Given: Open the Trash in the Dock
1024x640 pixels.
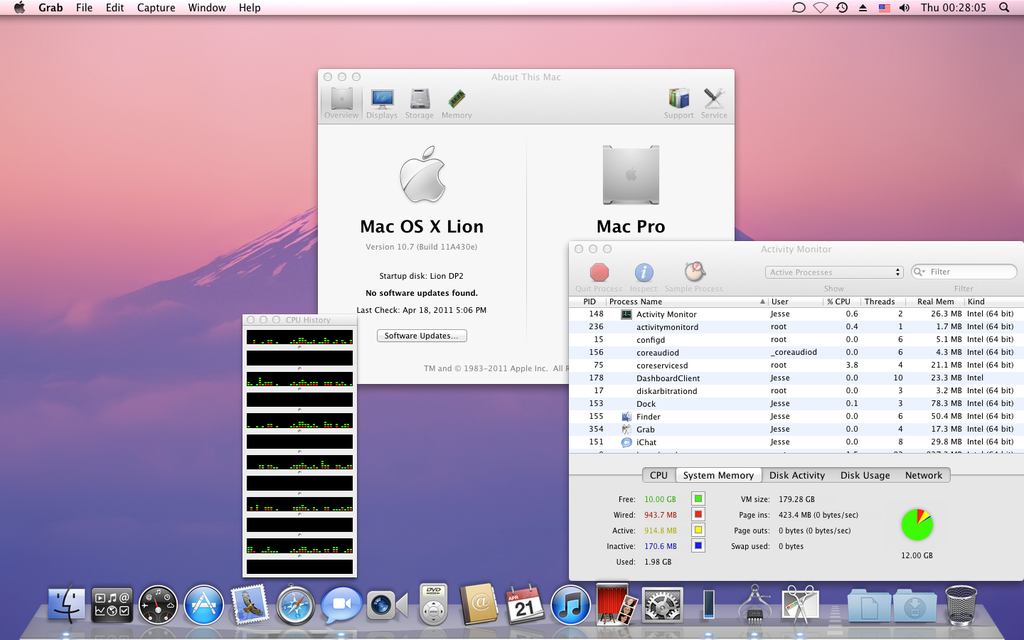Looking at the screenshot, I should [x=961, y=605].
